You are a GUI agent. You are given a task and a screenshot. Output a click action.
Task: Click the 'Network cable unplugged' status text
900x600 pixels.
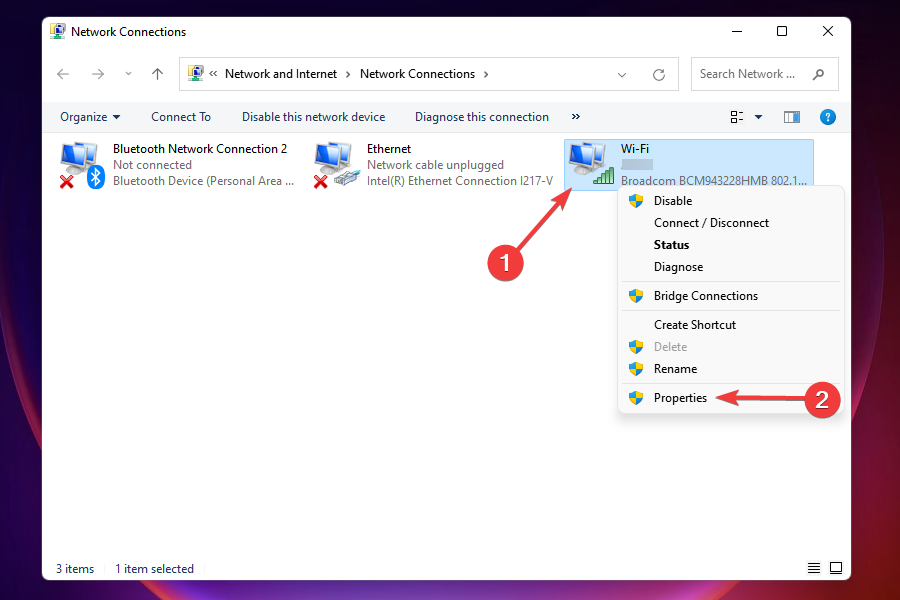[x=435, y=165]
